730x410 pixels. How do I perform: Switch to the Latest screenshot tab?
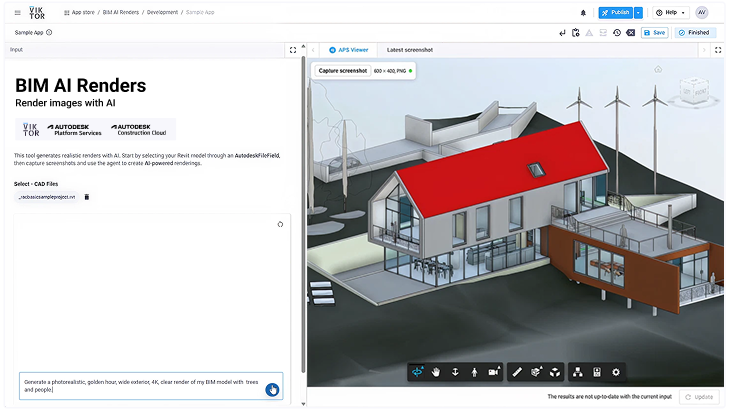[410, 49]
